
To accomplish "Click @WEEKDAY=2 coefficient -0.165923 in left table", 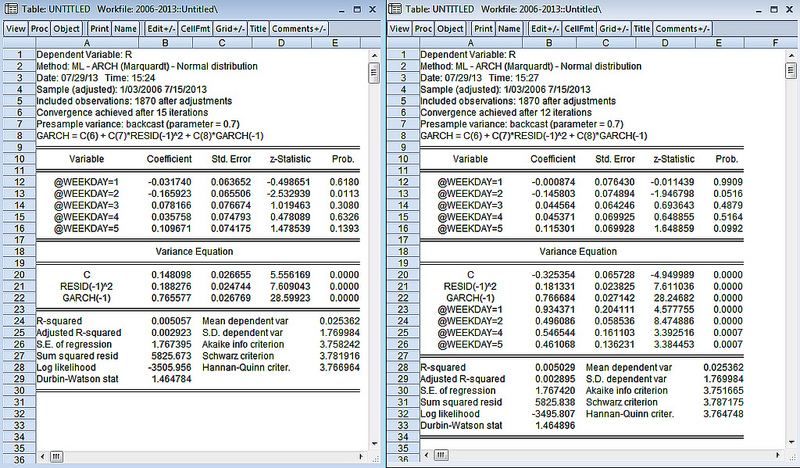I will (x=169, y=193).
